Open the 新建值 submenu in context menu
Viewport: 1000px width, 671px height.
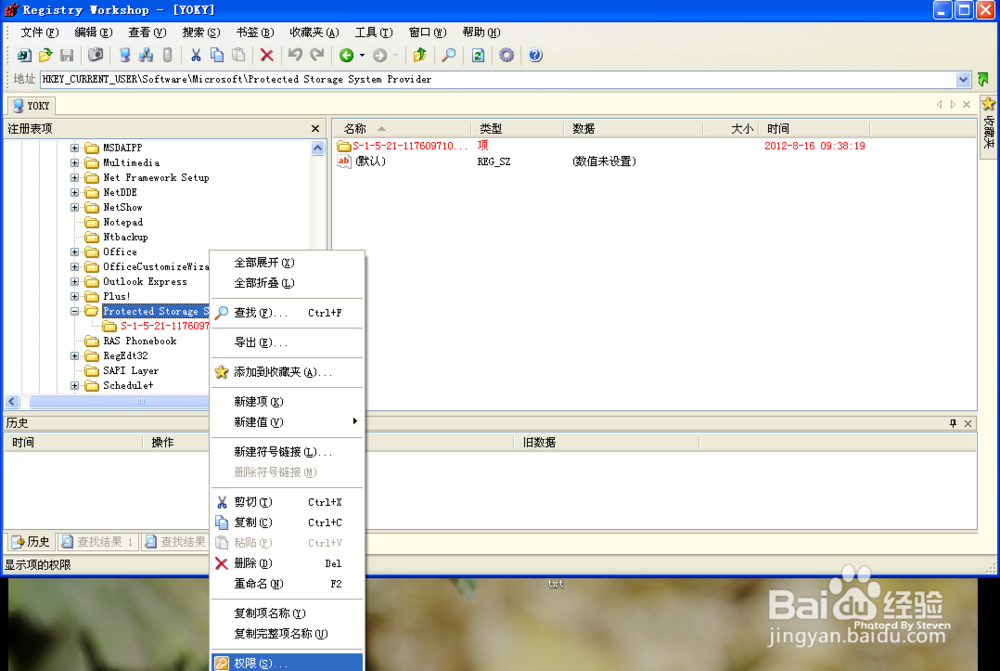pos(287,422)
